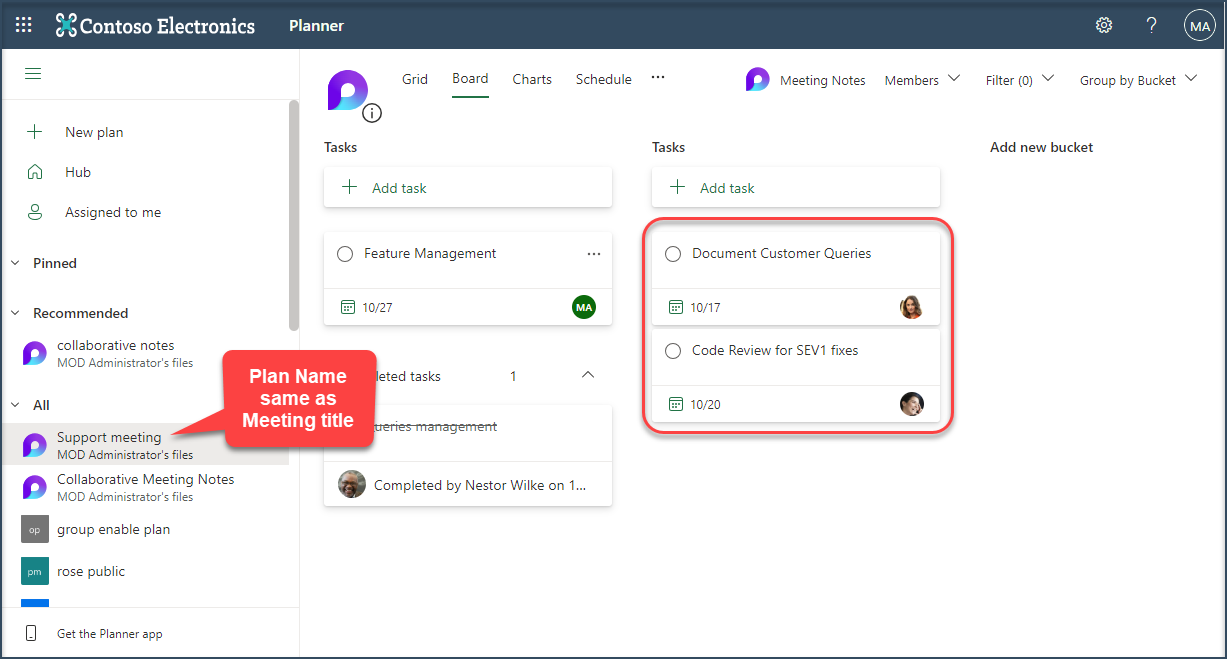
Task: Click the ellipsis next to the Schedule tab
Action: pos(658,78)
